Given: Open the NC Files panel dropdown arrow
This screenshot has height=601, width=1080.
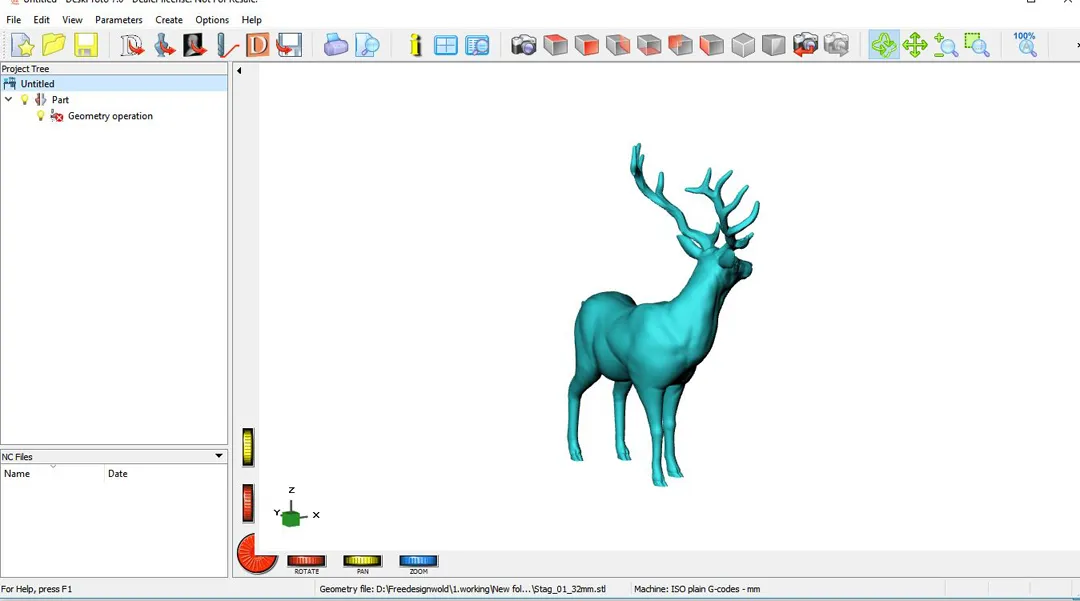Looking at the screenshot, I should tap(218, 456).
